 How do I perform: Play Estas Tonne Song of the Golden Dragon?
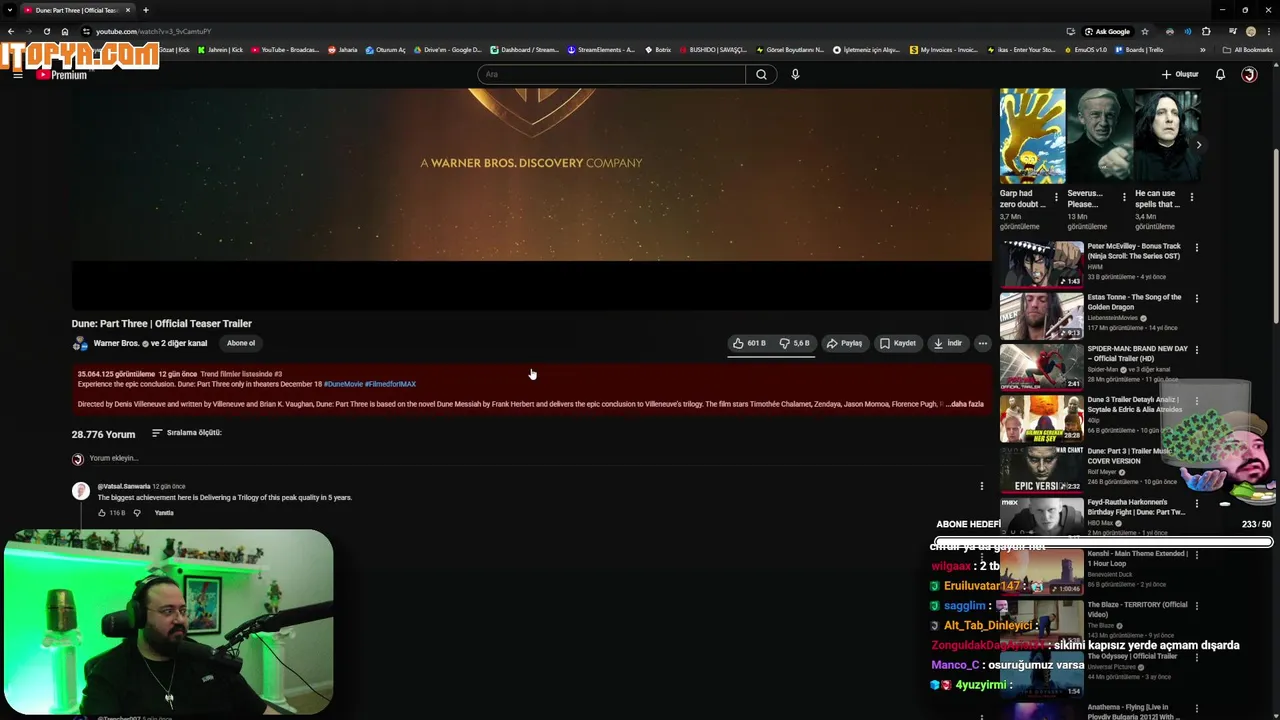[1041, 316]
